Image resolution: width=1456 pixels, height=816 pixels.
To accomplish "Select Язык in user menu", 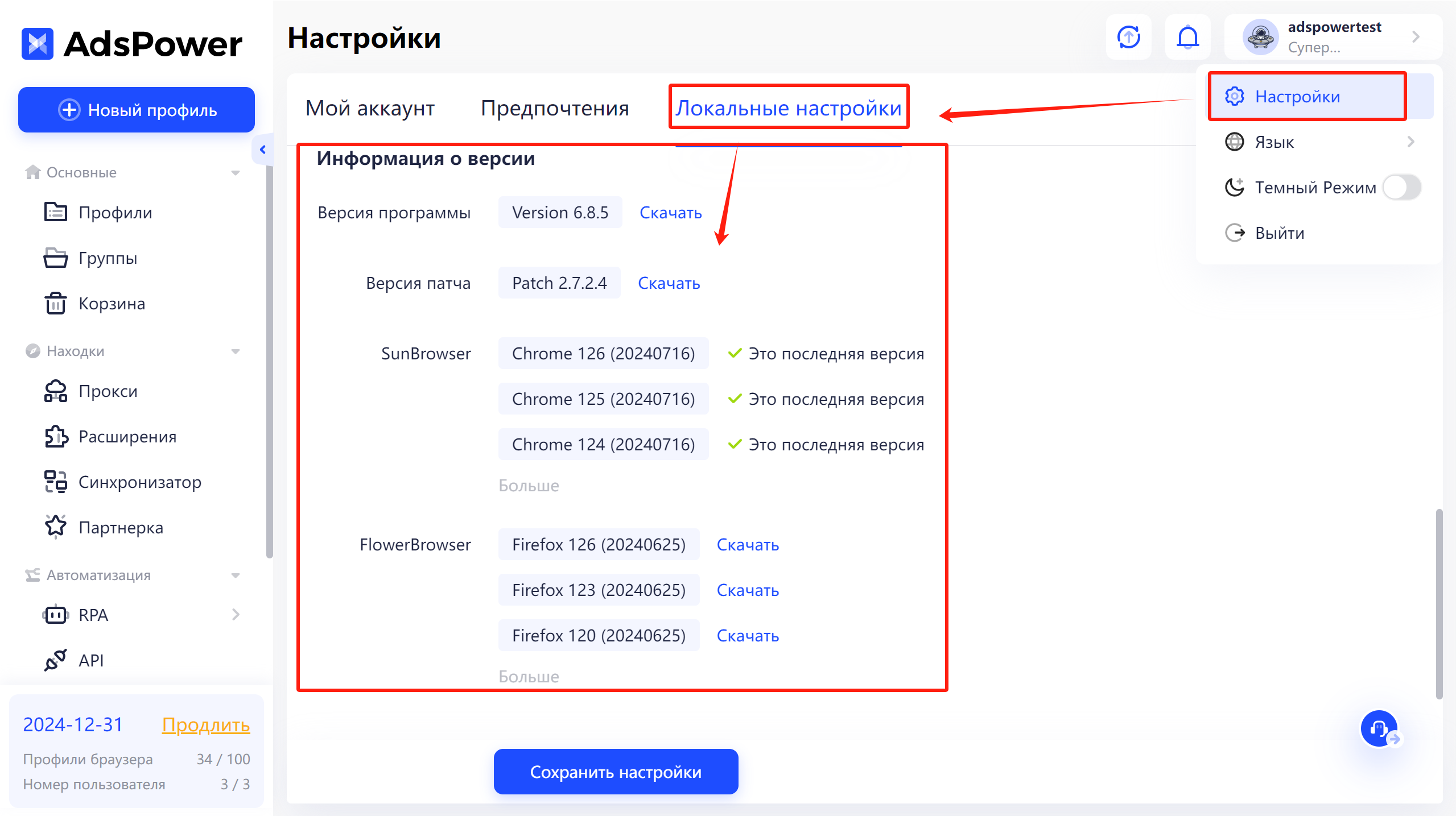I will tap(1319, 142).
